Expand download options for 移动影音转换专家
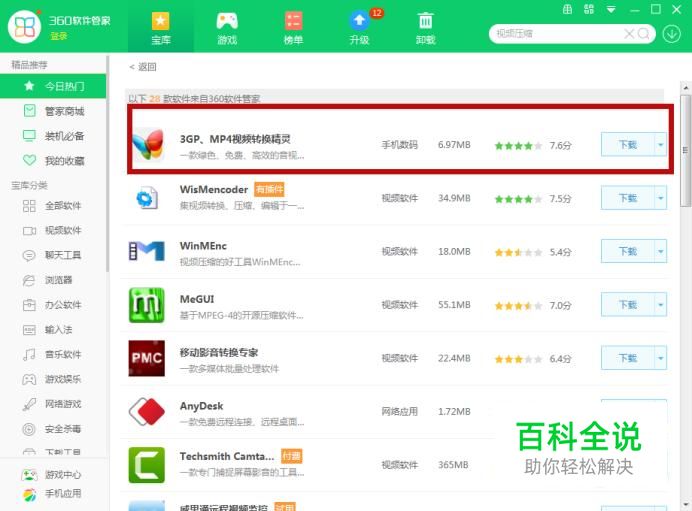 [661, 358]
